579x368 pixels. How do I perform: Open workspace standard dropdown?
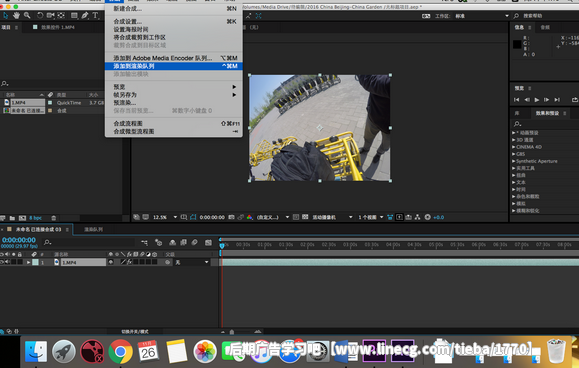click(482, 16)
